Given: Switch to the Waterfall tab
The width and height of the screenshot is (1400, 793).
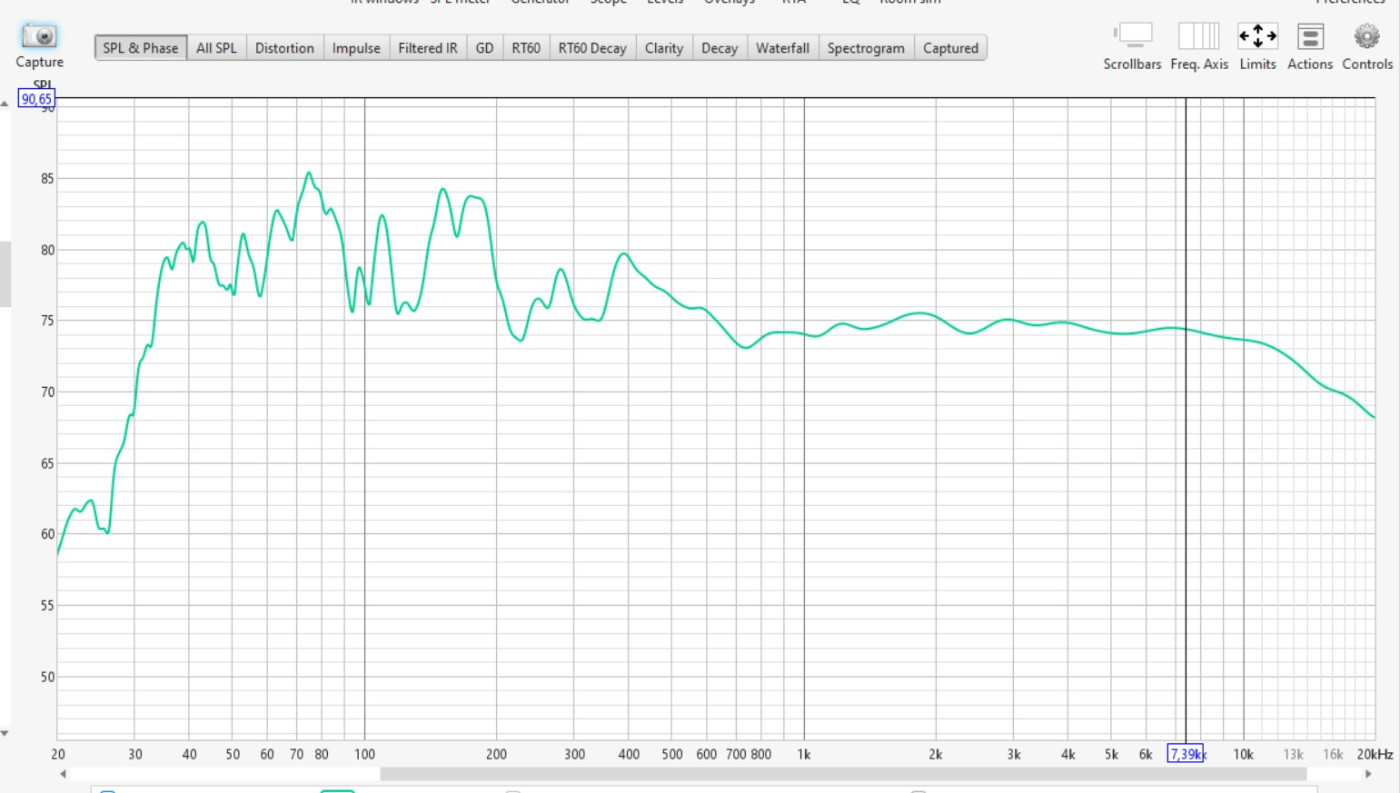Looking at the screenshot, I should coord(782,48).
